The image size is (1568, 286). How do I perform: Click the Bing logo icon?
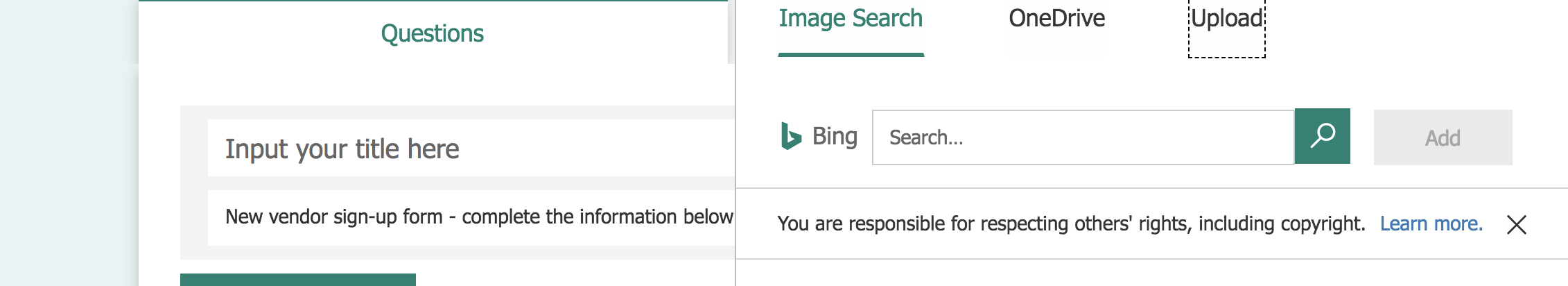tap(790, 136)
